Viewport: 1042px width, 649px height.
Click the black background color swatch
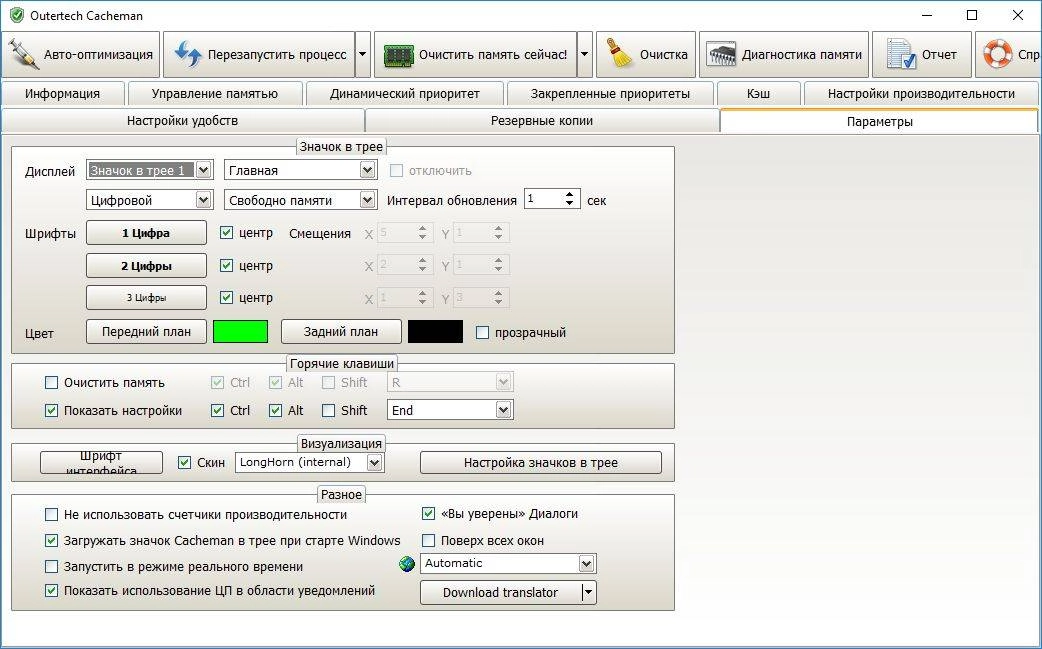[435, 331]
